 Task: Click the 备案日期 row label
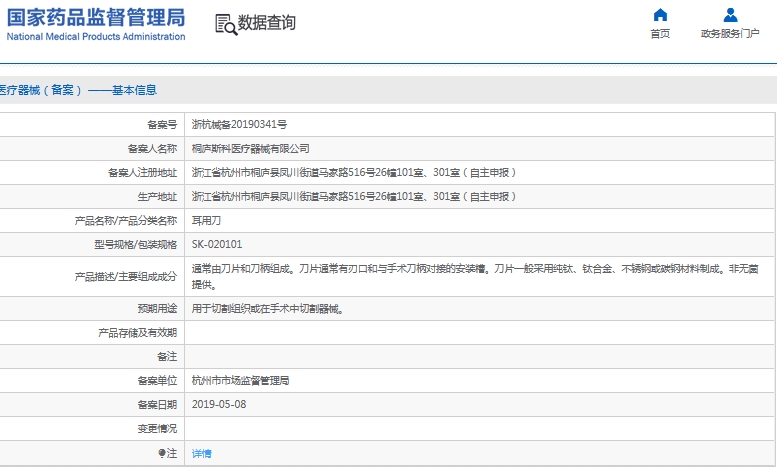[x=157, y=405]
